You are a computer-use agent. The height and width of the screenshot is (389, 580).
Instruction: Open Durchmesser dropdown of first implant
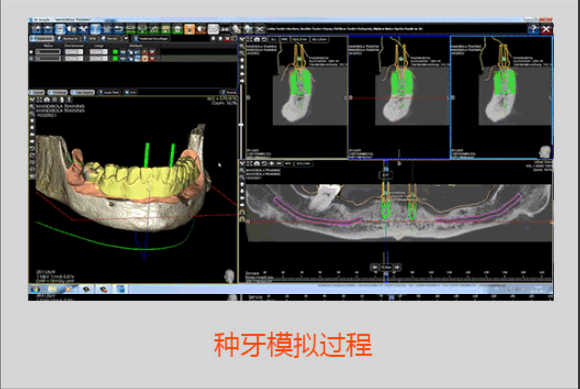pos(74,52)
